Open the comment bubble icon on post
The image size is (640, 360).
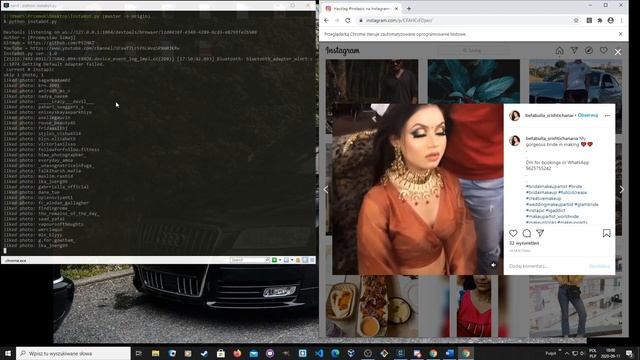(527, 233)
